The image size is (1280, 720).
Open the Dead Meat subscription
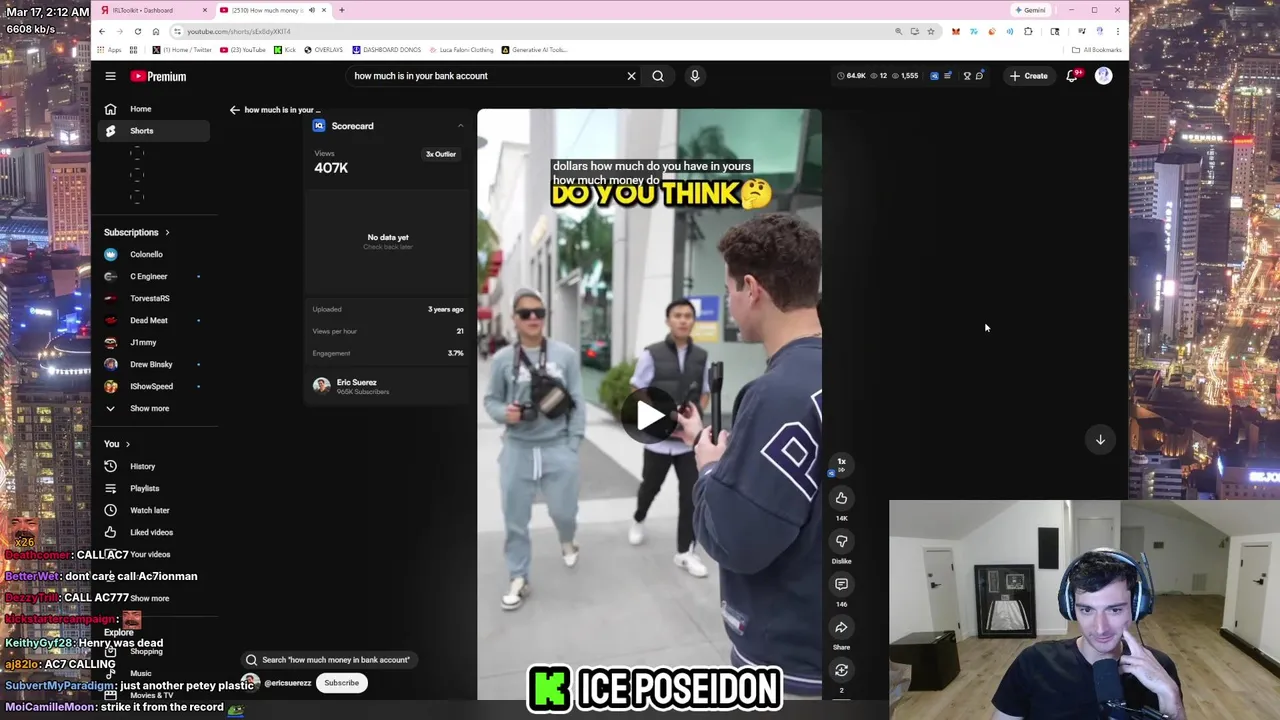click(154, 320)
